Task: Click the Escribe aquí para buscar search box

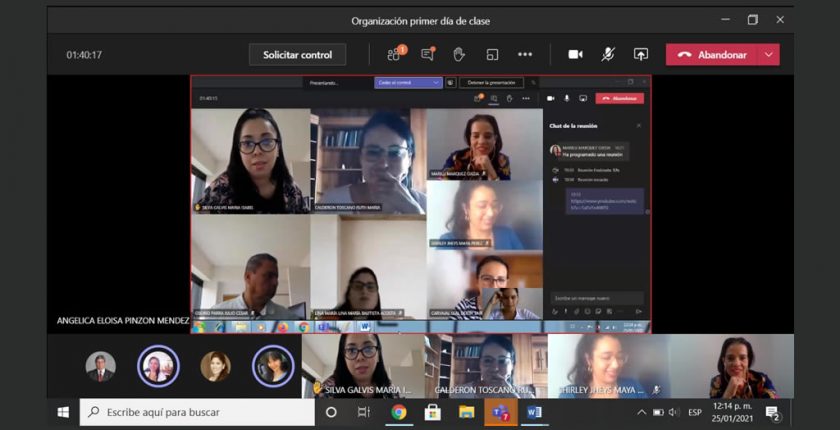Action: pyautogui.click(x=197, y=412)
